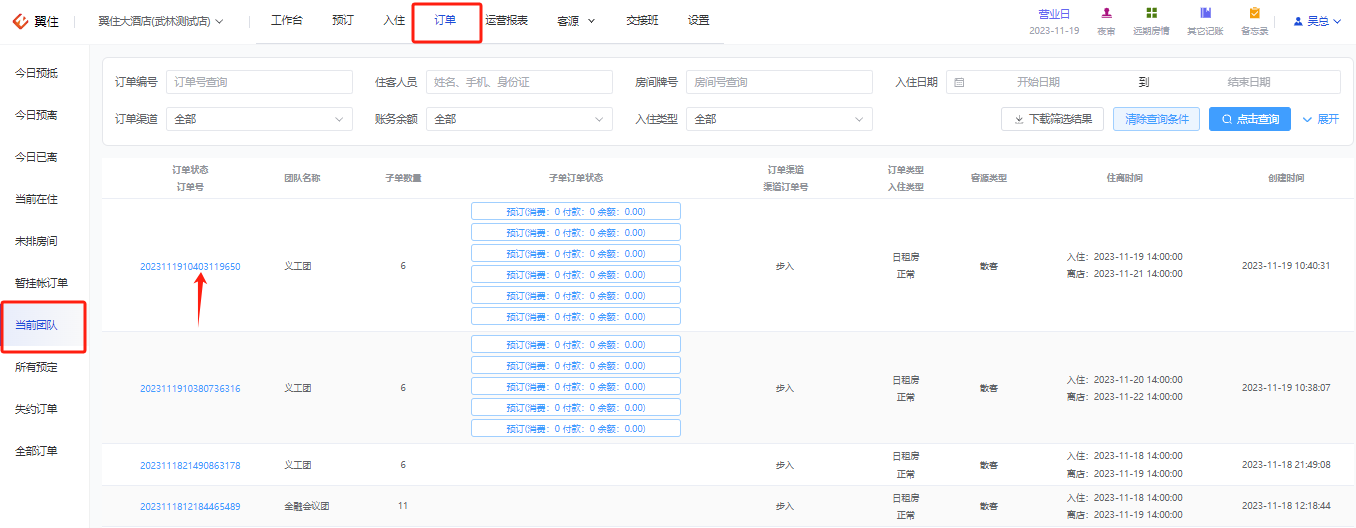The height and width of the screenshot is (528, 1356).
Task: Switch to the 工作台 tab
Action: click(x=287, y=21)
